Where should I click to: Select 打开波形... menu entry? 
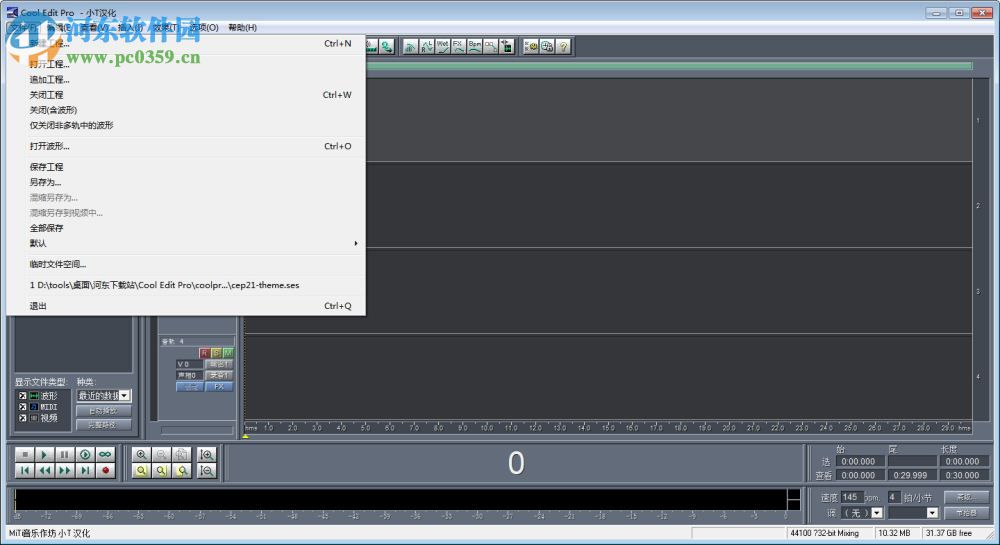(187, 146)
